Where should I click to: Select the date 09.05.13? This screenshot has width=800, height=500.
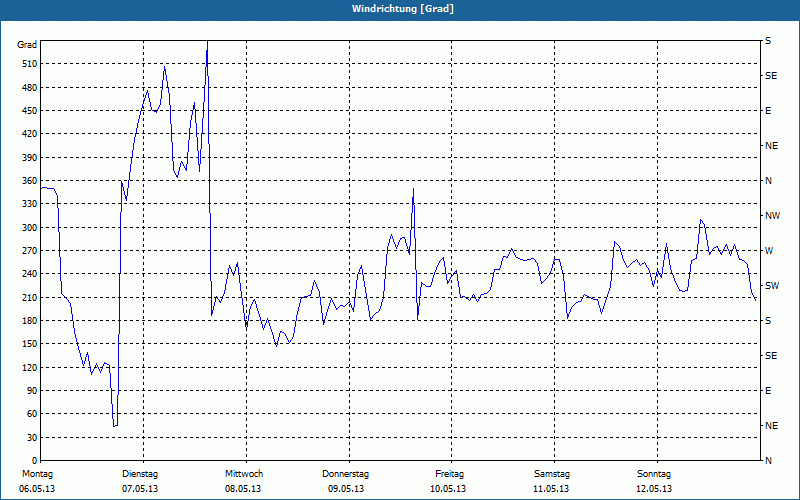pos(346,489)
